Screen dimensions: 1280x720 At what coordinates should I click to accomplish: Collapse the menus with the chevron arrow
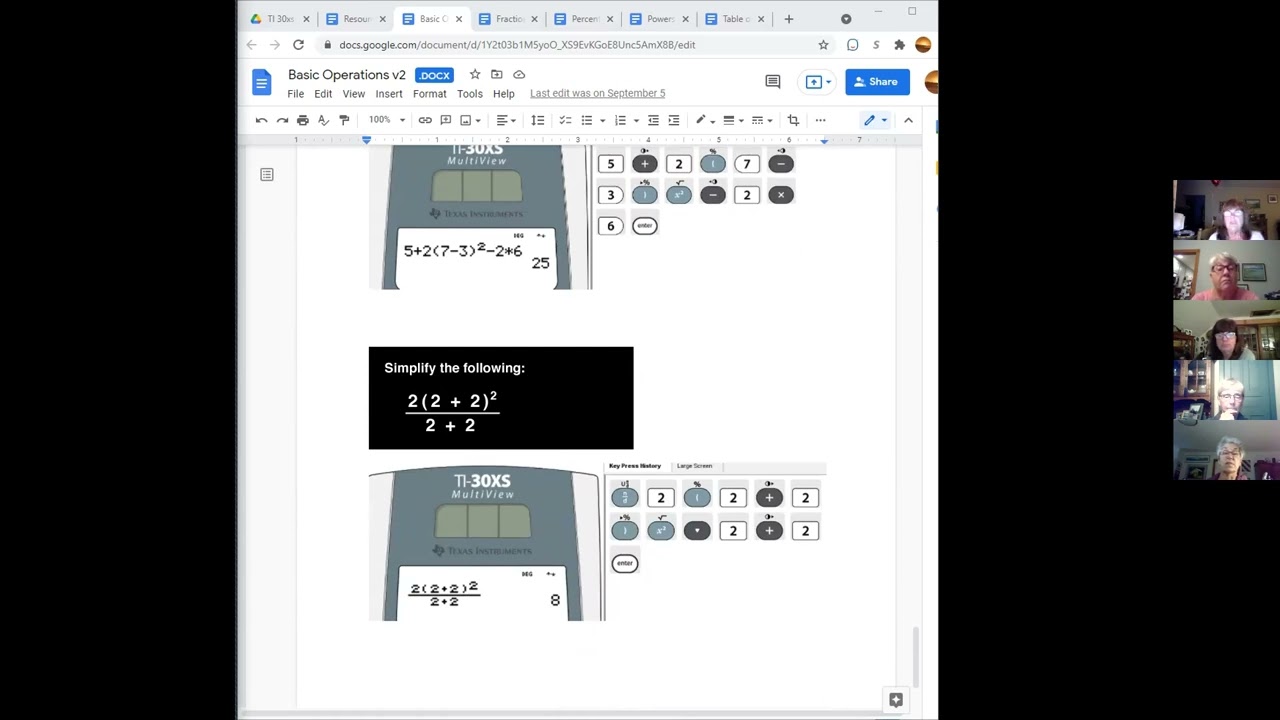pyautogui.click(x=908, y=120)
